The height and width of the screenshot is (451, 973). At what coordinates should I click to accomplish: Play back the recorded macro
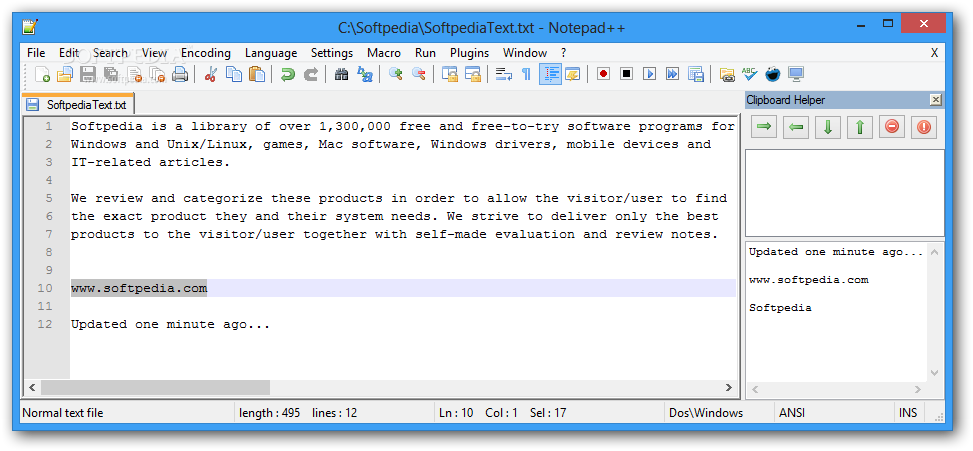649,74
